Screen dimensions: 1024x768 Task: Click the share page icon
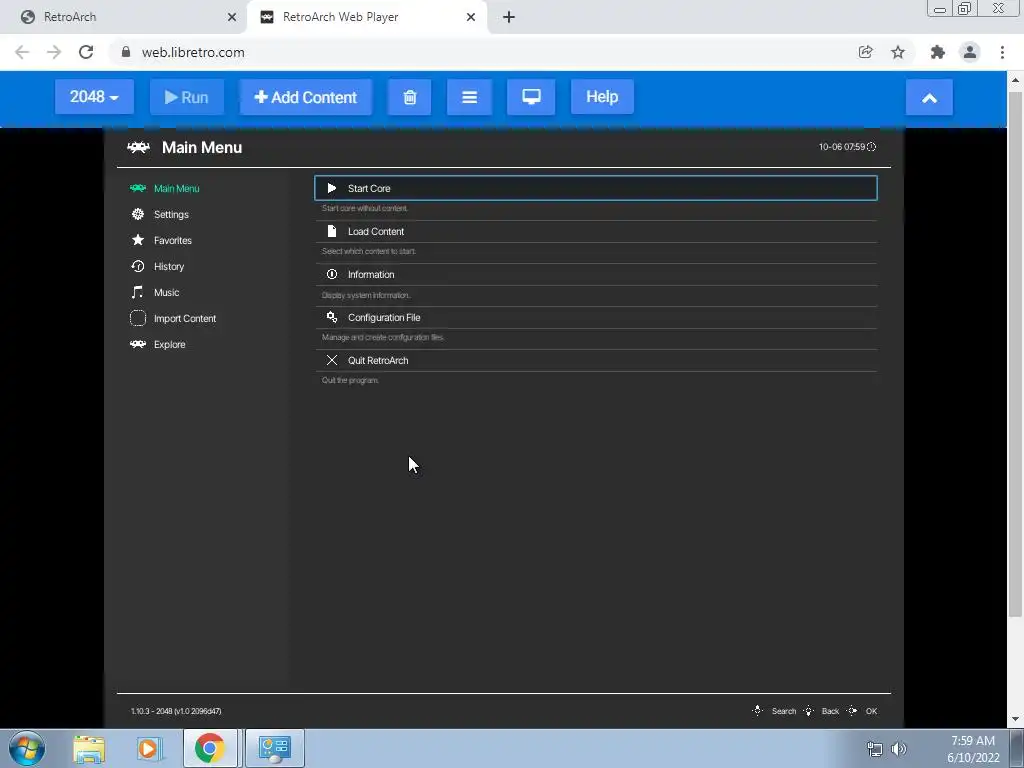click(x=865, y=52)
